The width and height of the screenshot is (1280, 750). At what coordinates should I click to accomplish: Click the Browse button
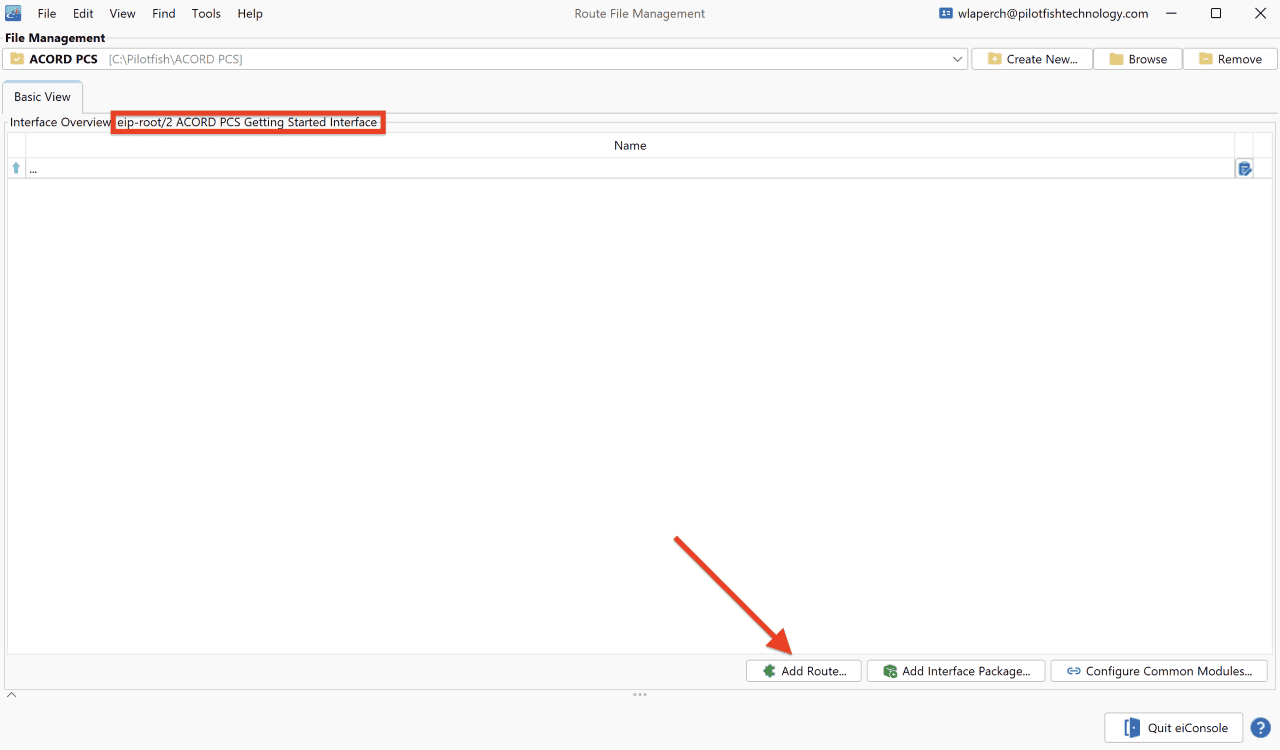tap(1138, 59)
